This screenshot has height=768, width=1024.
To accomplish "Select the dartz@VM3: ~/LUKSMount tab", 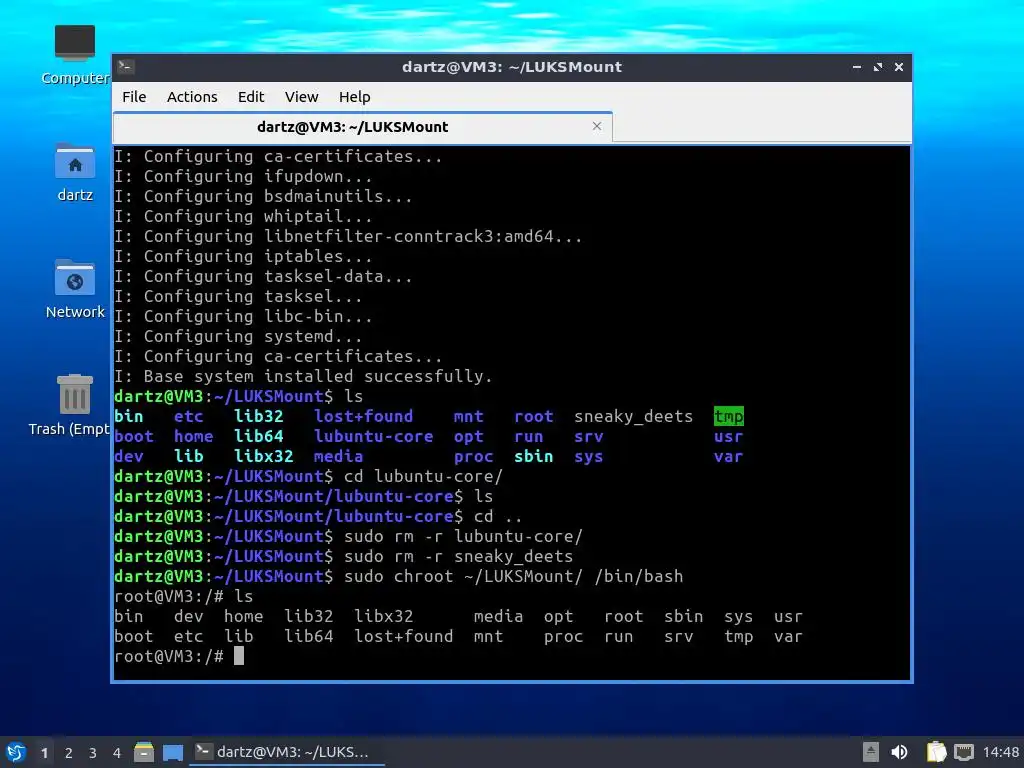I will point(362,127).
